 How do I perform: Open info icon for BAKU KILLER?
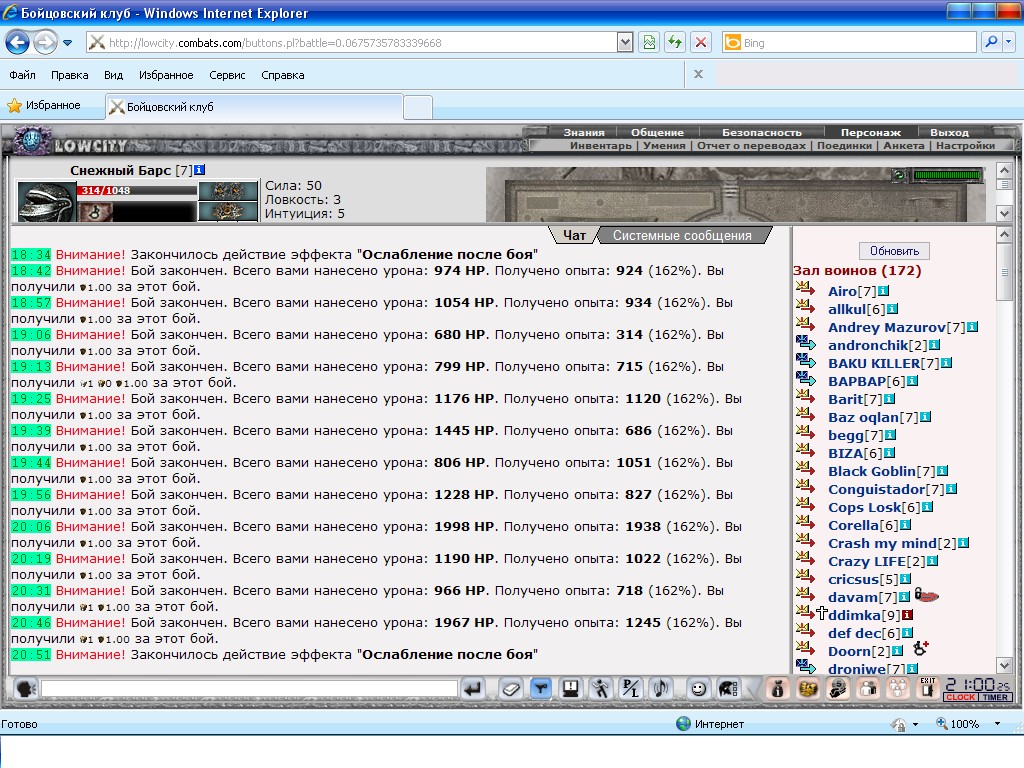click(946, 362)
